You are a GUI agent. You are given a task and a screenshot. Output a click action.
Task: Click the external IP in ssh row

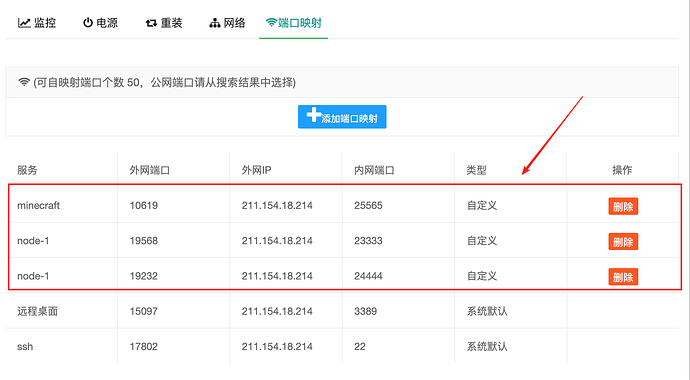pyautogui.click(x=277, y=346)
